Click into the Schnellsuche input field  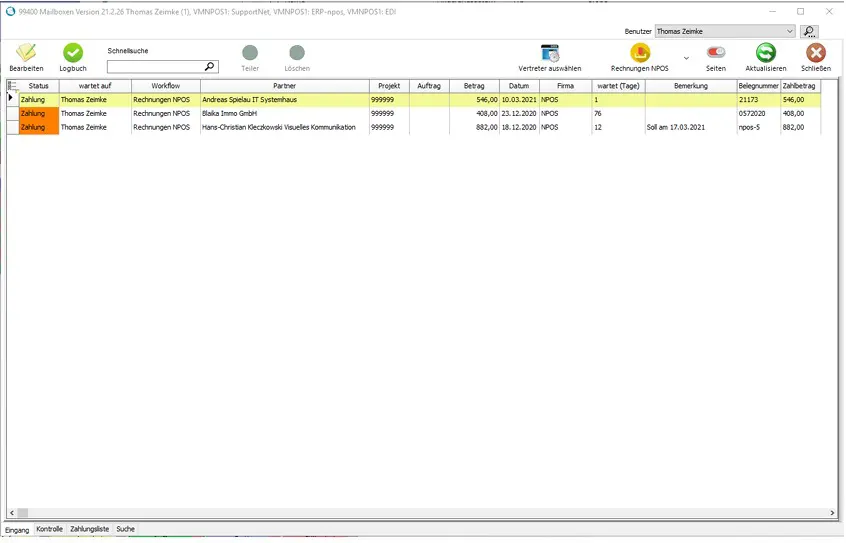(155, 67)
